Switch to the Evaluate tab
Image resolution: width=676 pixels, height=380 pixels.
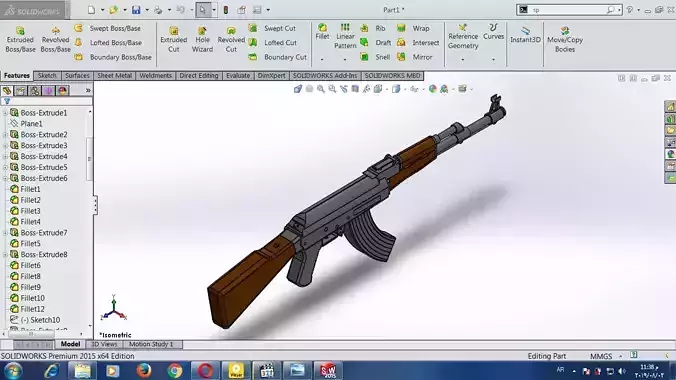pos(238,75)
